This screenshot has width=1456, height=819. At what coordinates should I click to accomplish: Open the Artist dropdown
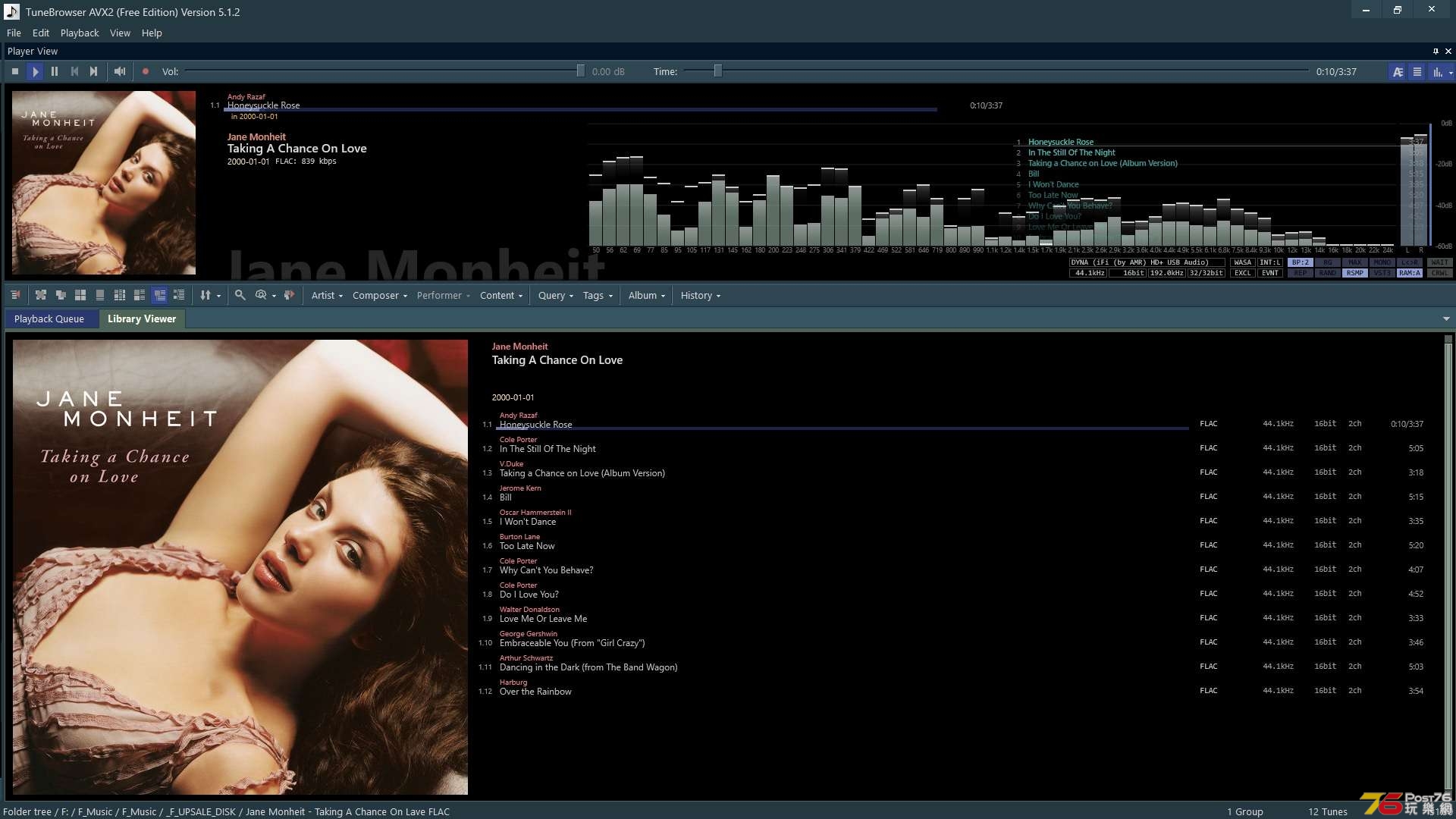327,296
